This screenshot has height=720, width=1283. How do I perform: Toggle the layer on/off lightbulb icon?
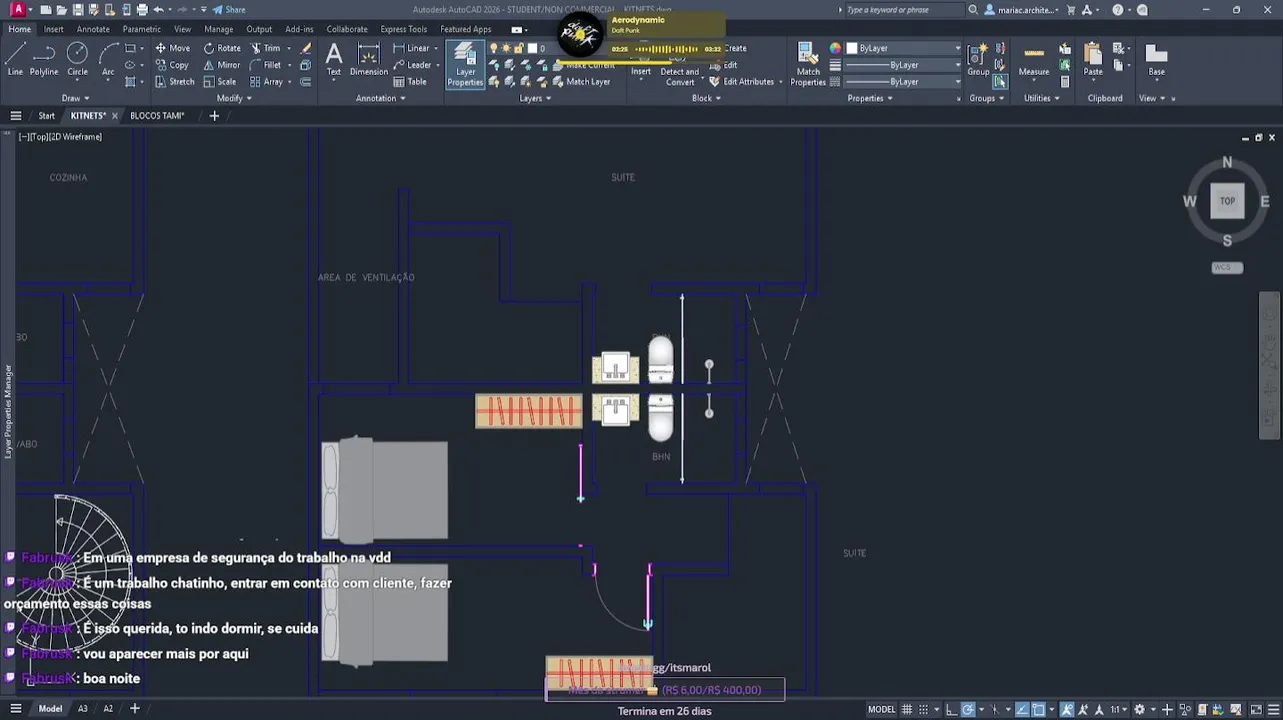494,48
